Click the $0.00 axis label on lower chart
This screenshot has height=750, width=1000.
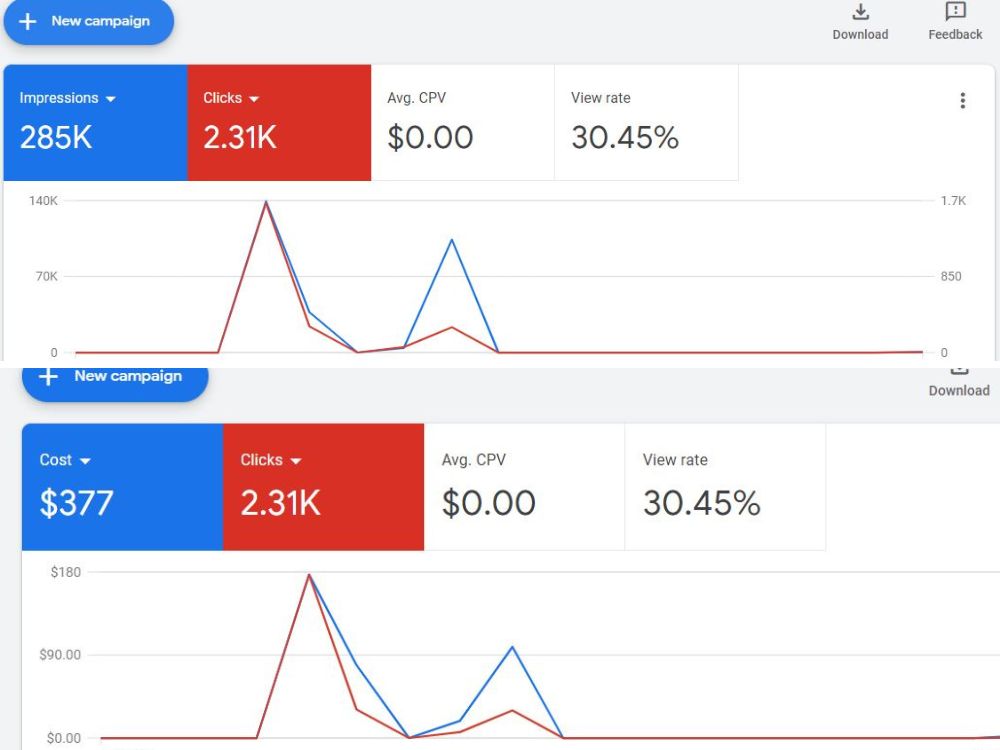64,738
